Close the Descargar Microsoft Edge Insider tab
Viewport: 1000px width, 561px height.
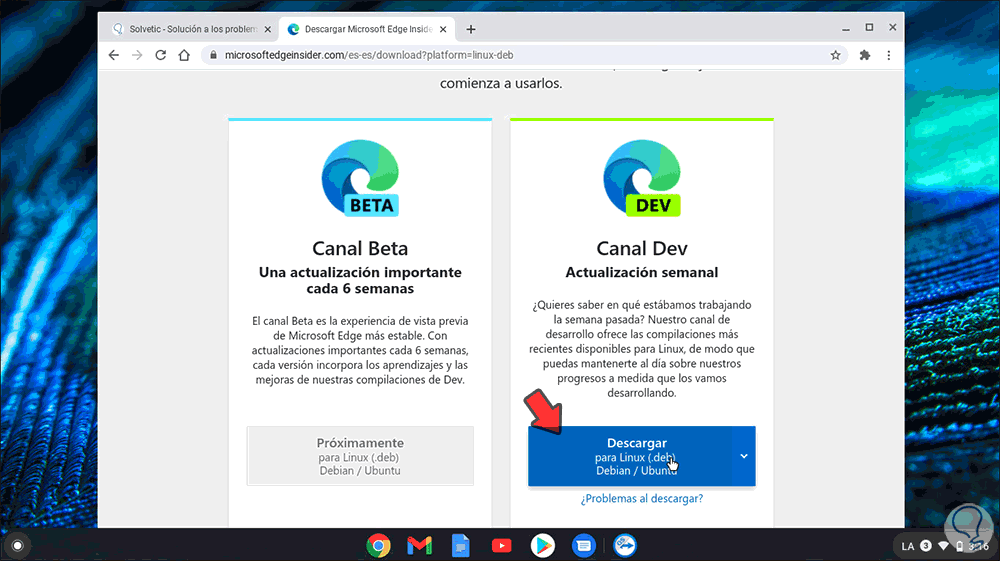(x=443, y=29)
